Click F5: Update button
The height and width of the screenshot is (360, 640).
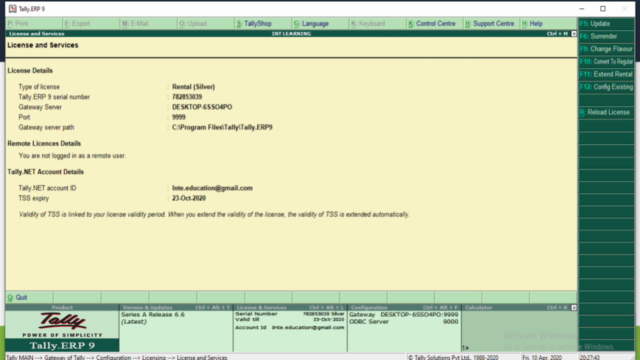click(x=606, y=24)
